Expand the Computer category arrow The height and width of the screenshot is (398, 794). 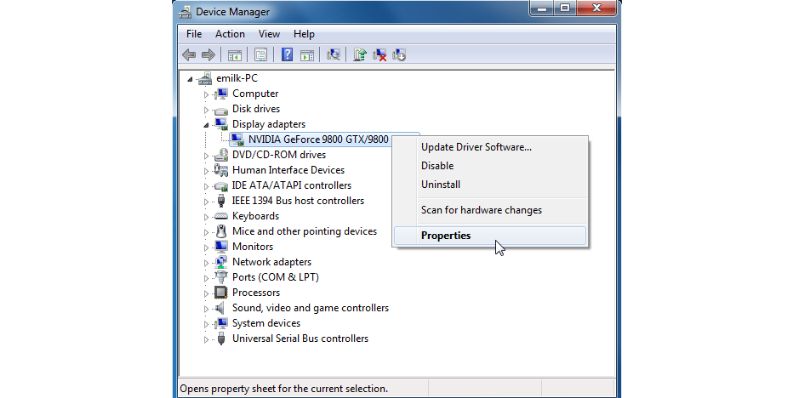[206, 94]
